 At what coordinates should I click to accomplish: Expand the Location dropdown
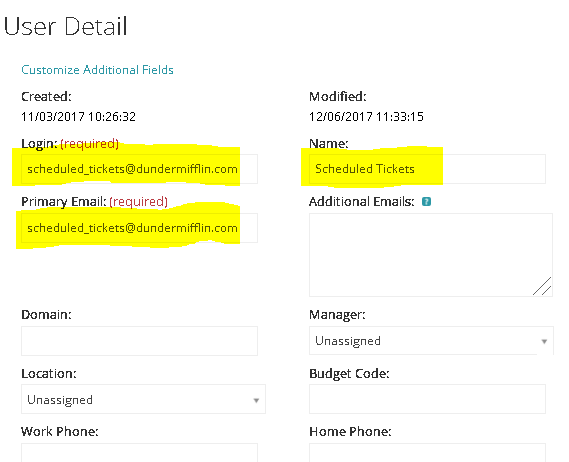[x=143, y=399]
